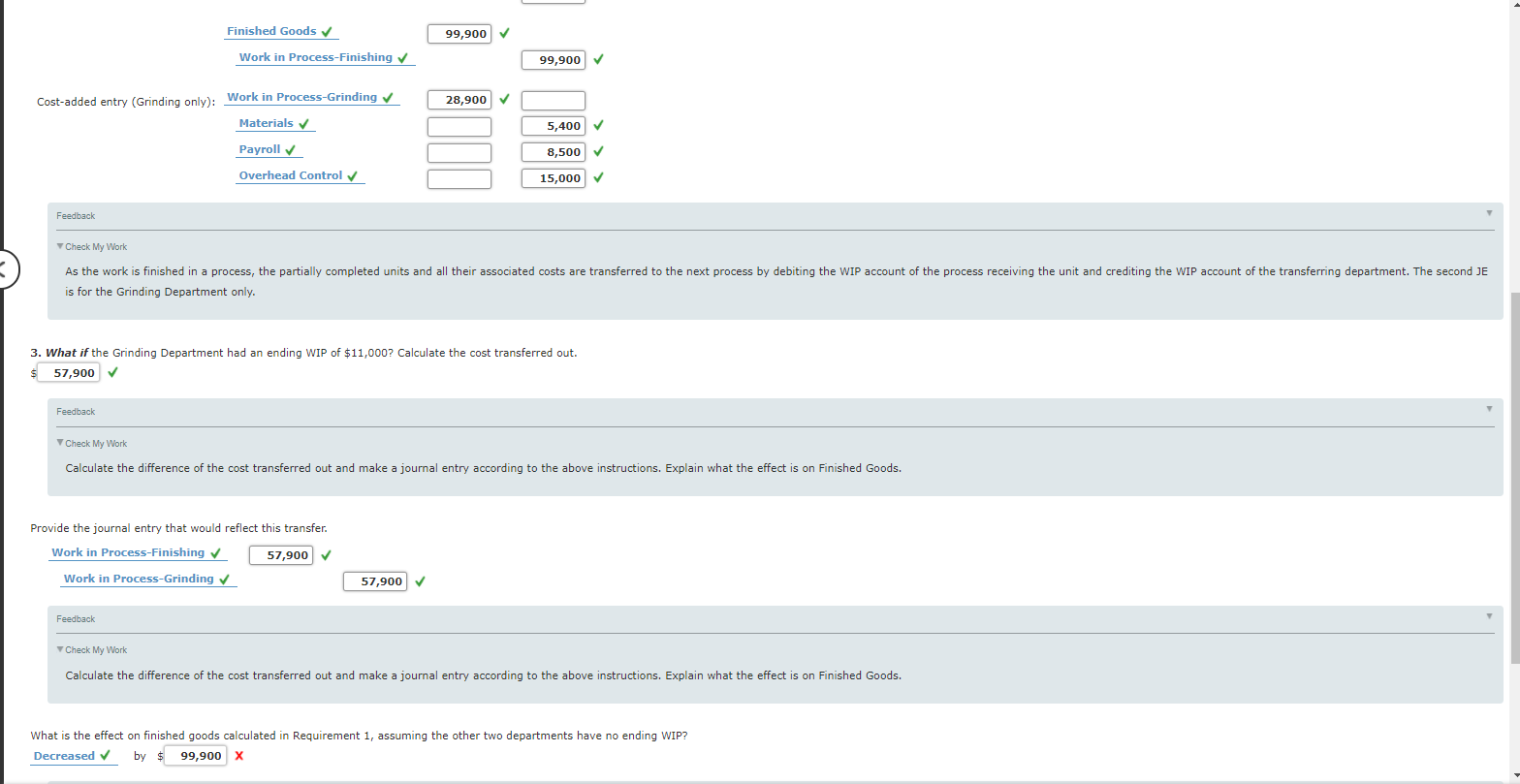Screen dimensions: 1520x784
Task: Click the red X incorrect mark
Action: coord(238,756)
